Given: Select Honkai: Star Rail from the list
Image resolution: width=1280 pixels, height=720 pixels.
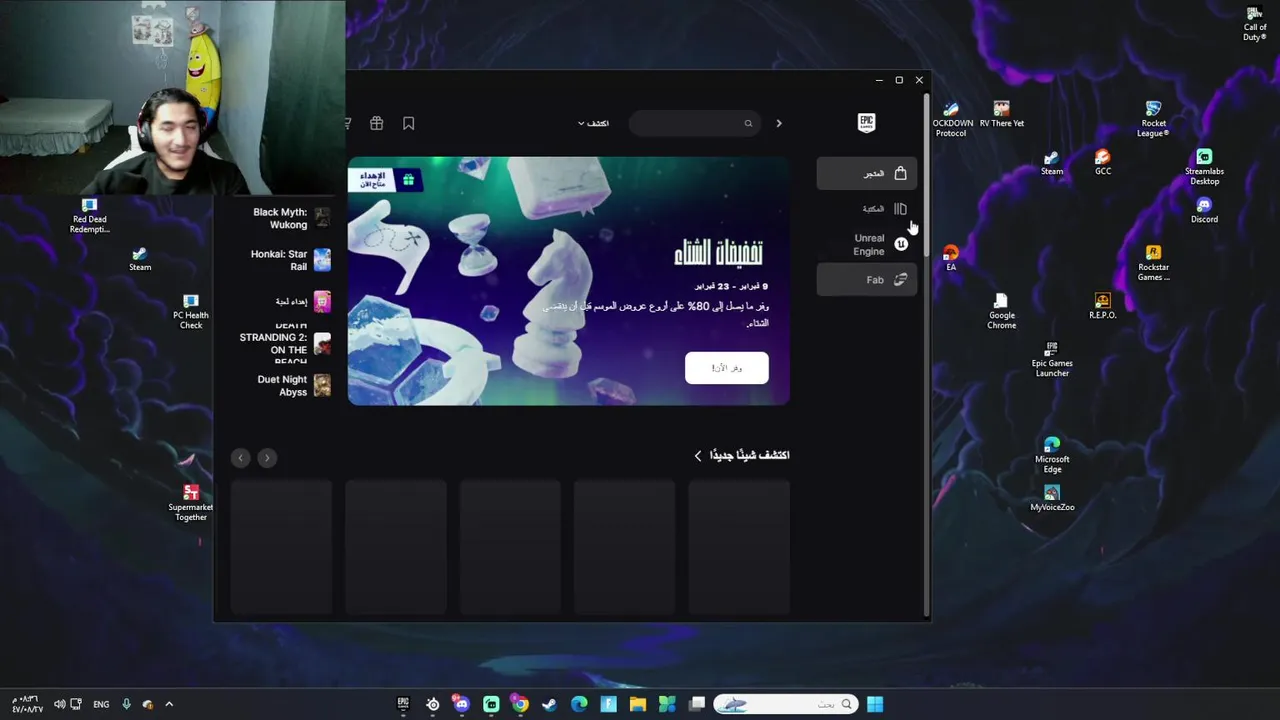Looking at the screenshot, I should 279,260.
